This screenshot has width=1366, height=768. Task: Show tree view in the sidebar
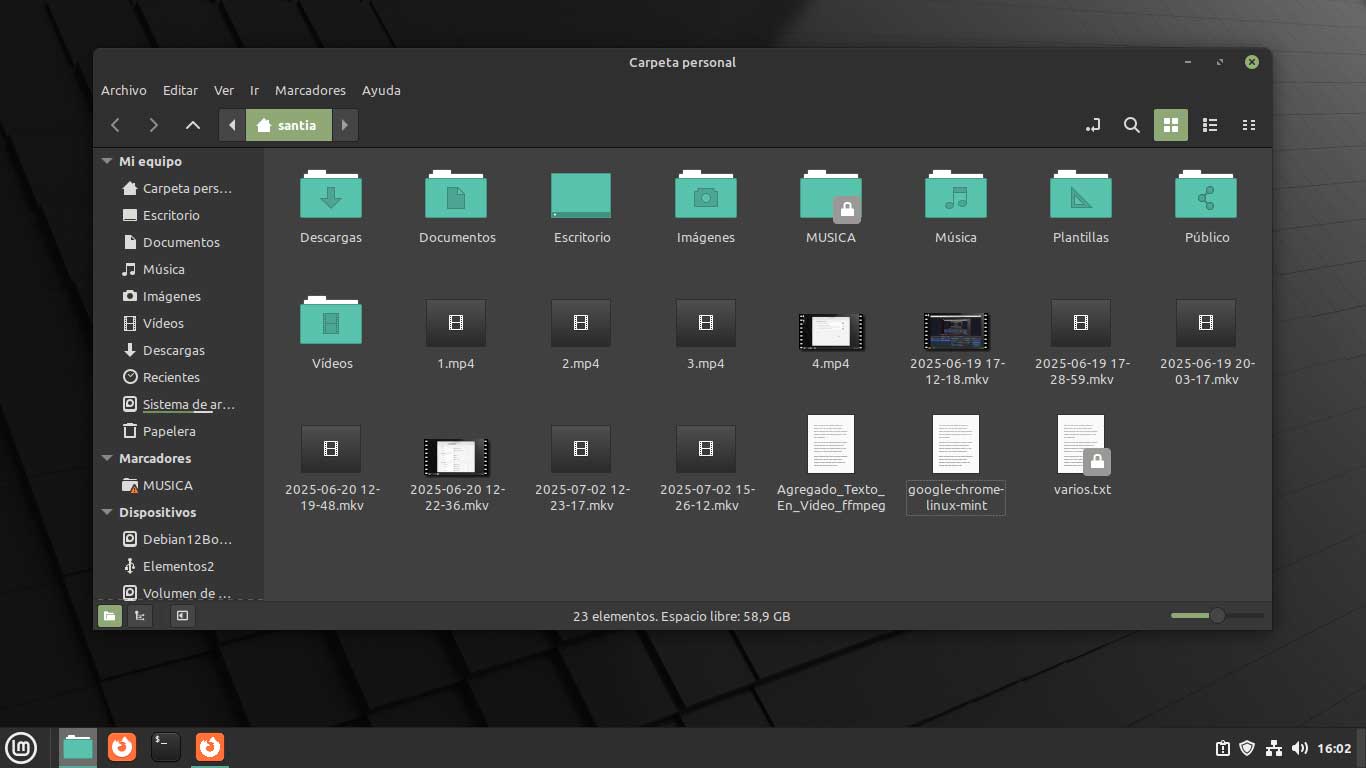(140, 616)
